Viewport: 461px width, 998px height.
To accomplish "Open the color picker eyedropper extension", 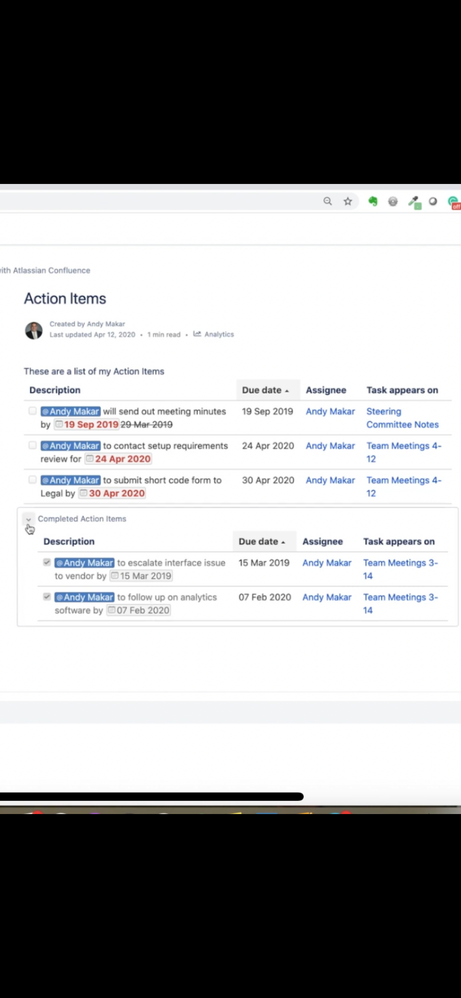I will 414,202.
